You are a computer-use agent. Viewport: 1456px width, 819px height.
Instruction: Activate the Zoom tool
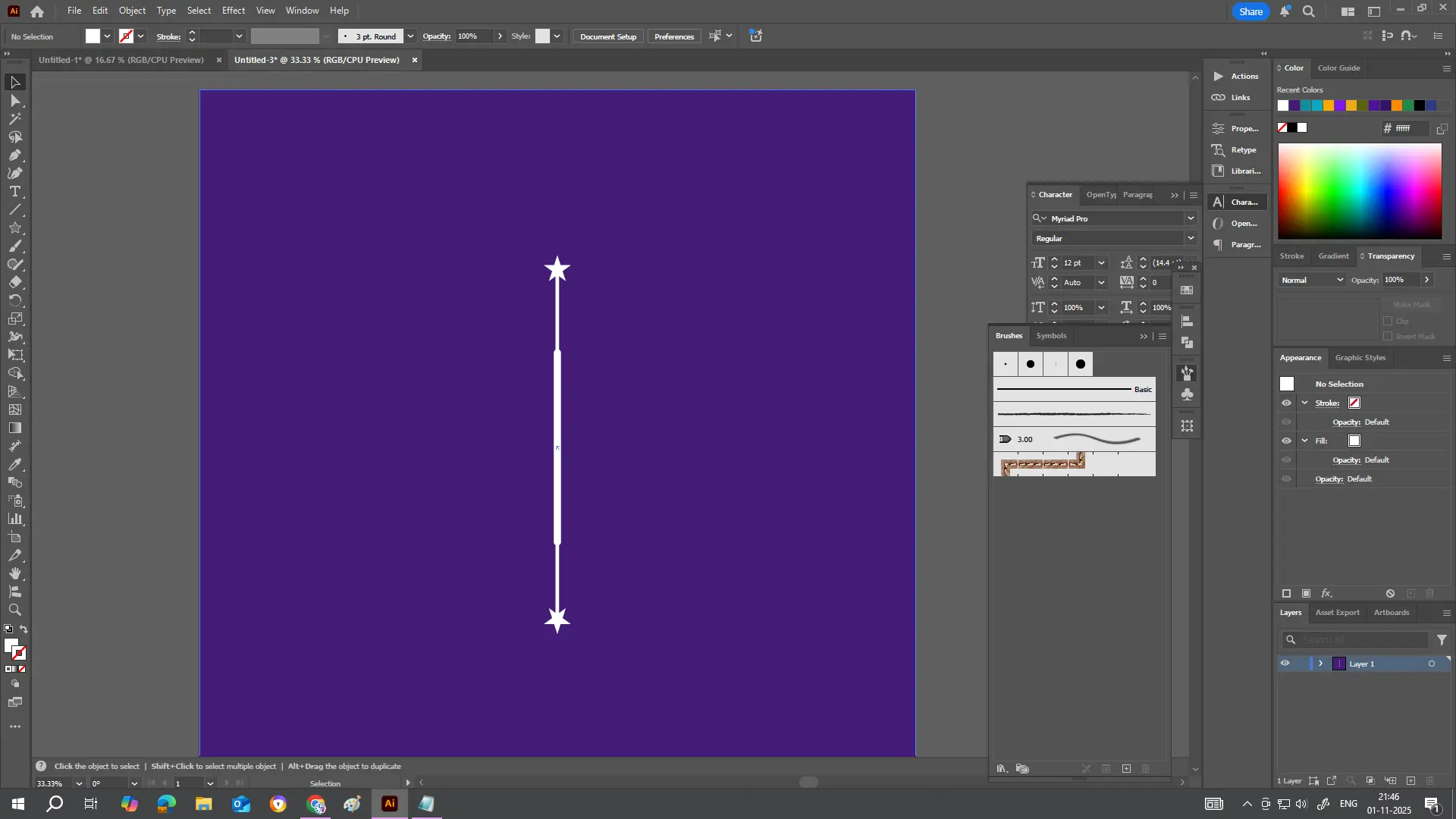(14, 610)
